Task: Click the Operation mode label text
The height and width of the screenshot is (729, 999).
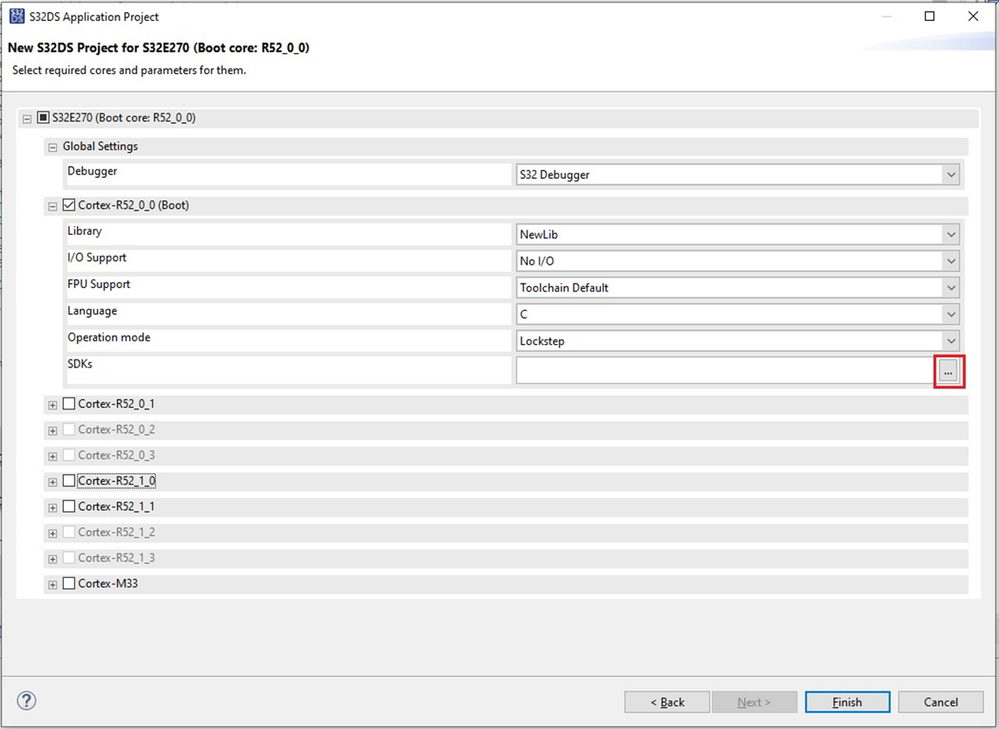Action: point(109,337)
